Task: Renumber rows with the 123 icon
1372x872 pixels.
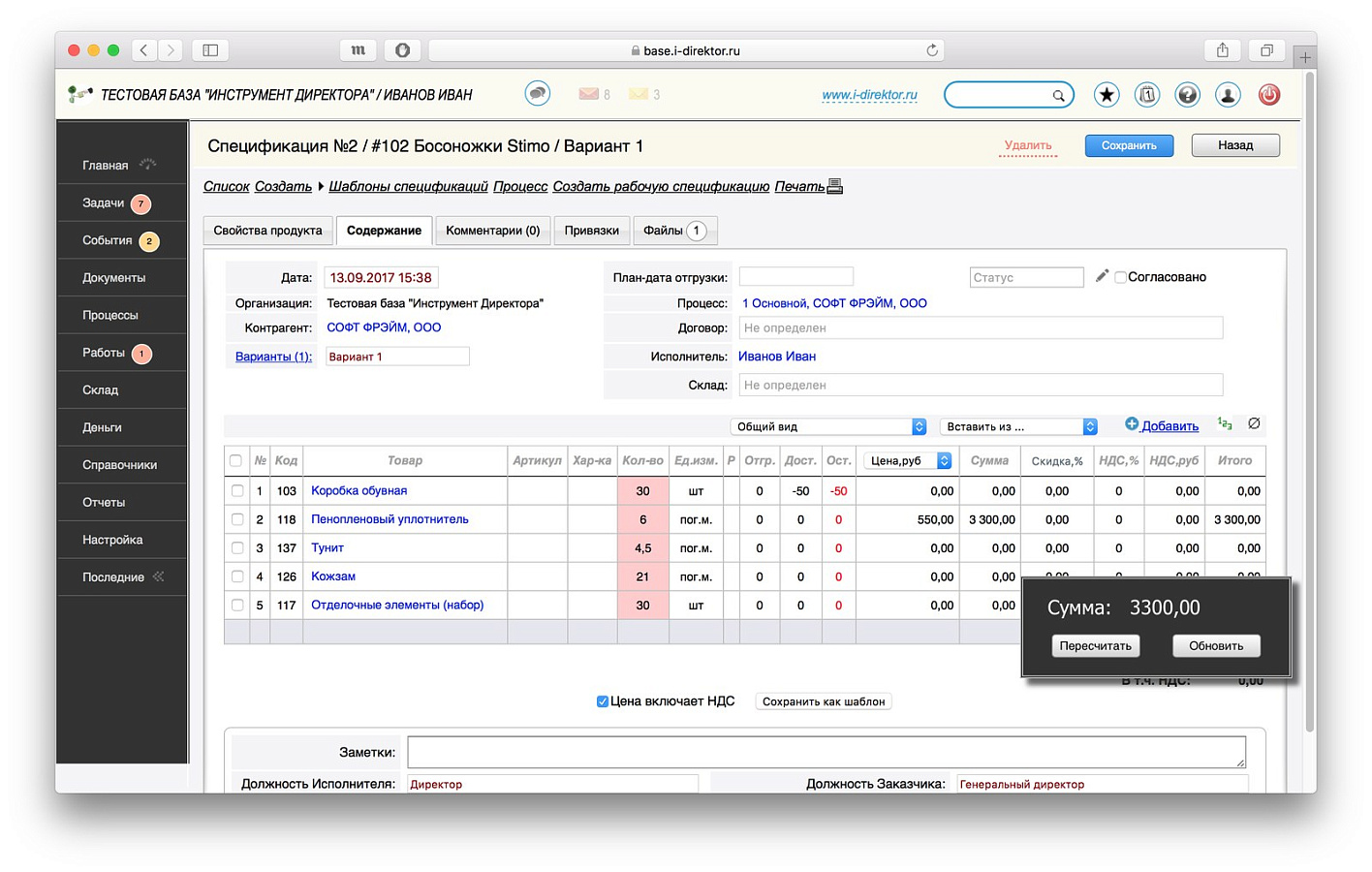Action: [x=1225, y=423]
